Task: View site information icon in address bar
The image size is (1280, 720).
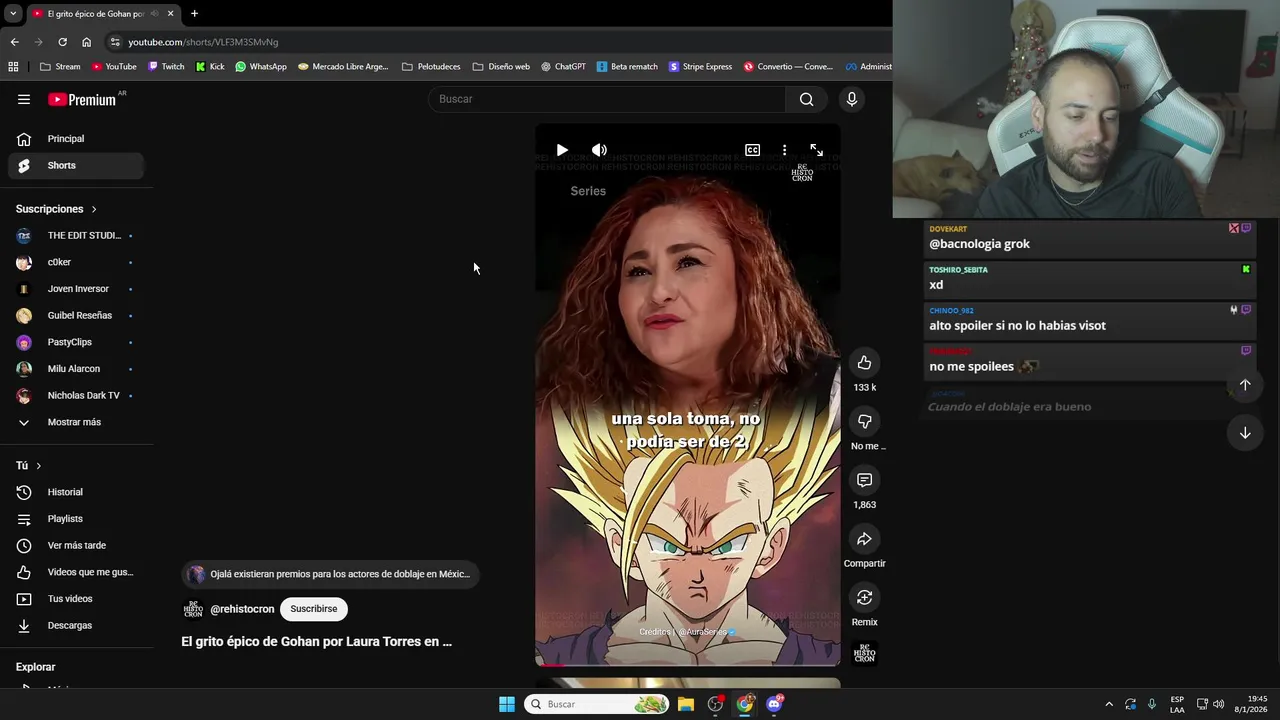Action: pyautogui.click(x=116, y=42)
